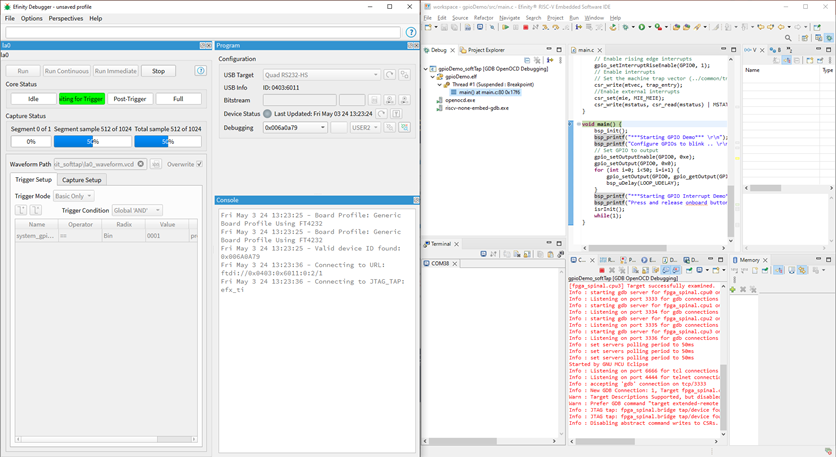Open the USB Target dropdown
836x457 pixels.
pos(321,75)
